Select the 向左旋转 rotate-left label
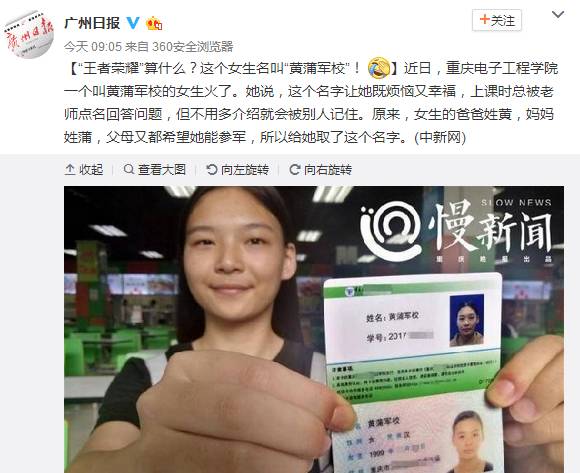This screenshot has width=580, height=473. coord(245,170)
